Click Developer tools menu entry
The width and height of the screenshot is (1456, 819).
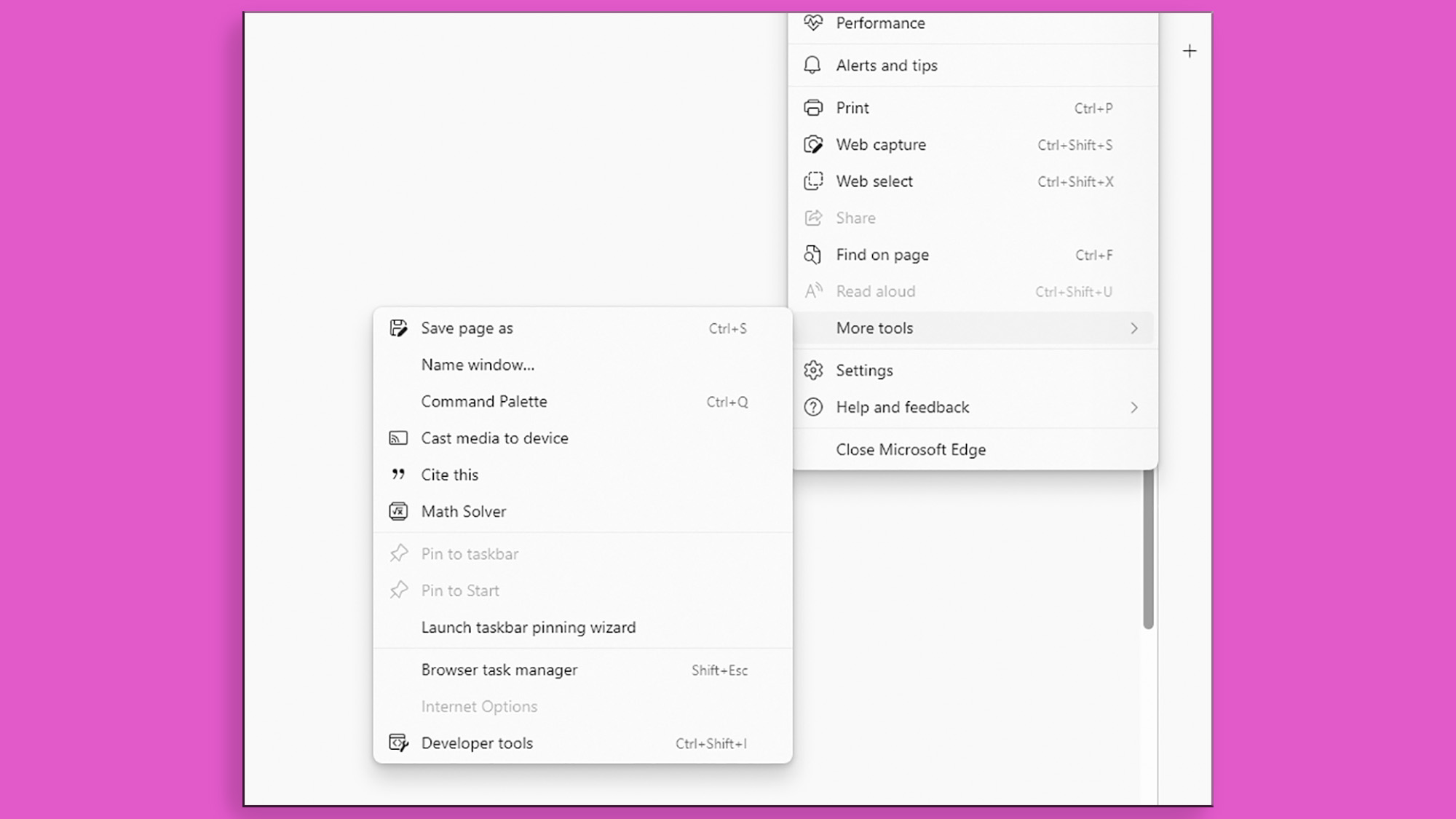click(x=477, y=743)
